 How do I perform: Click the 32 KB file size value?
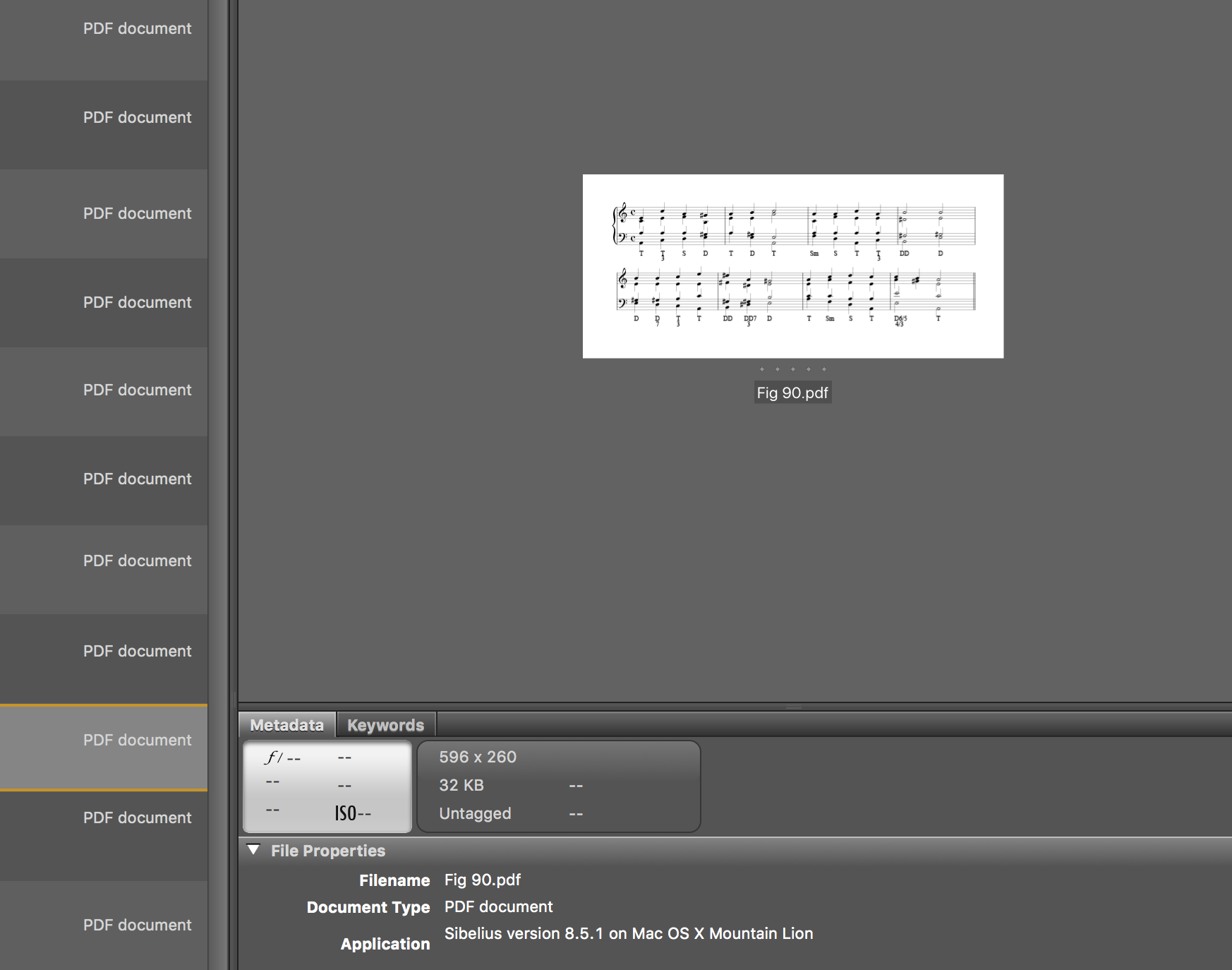(x=461, y=785)
